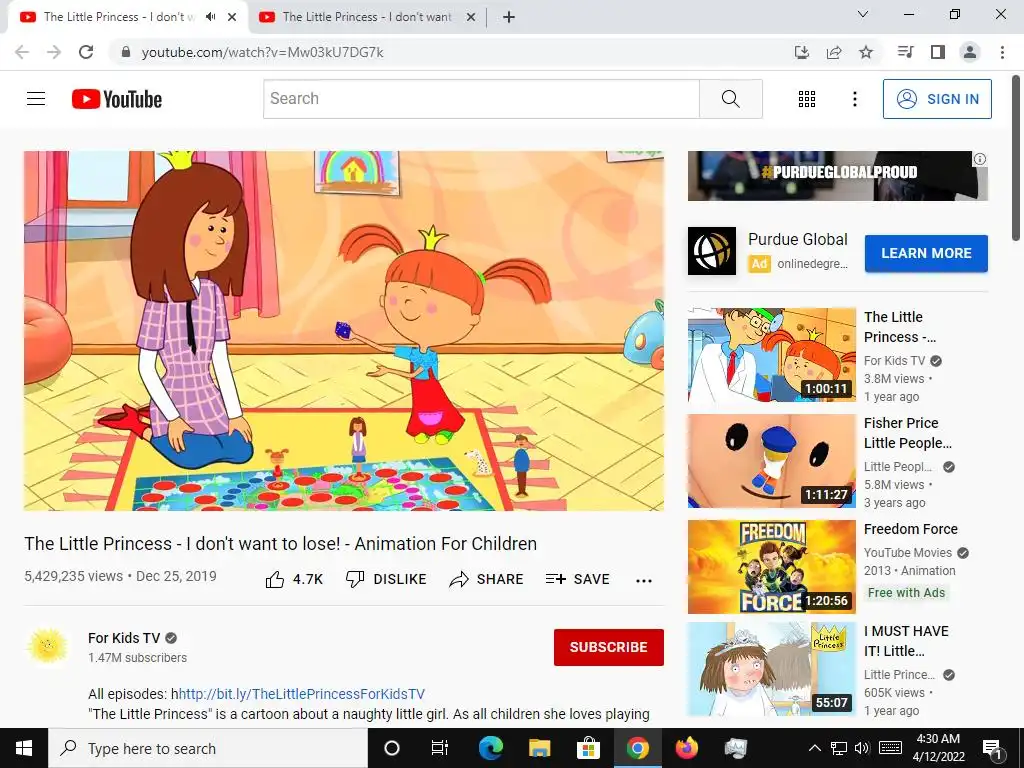Open the Purdue Global ad logo
The height and width of the screenshot is (768, 1024).
pos(712,251)
